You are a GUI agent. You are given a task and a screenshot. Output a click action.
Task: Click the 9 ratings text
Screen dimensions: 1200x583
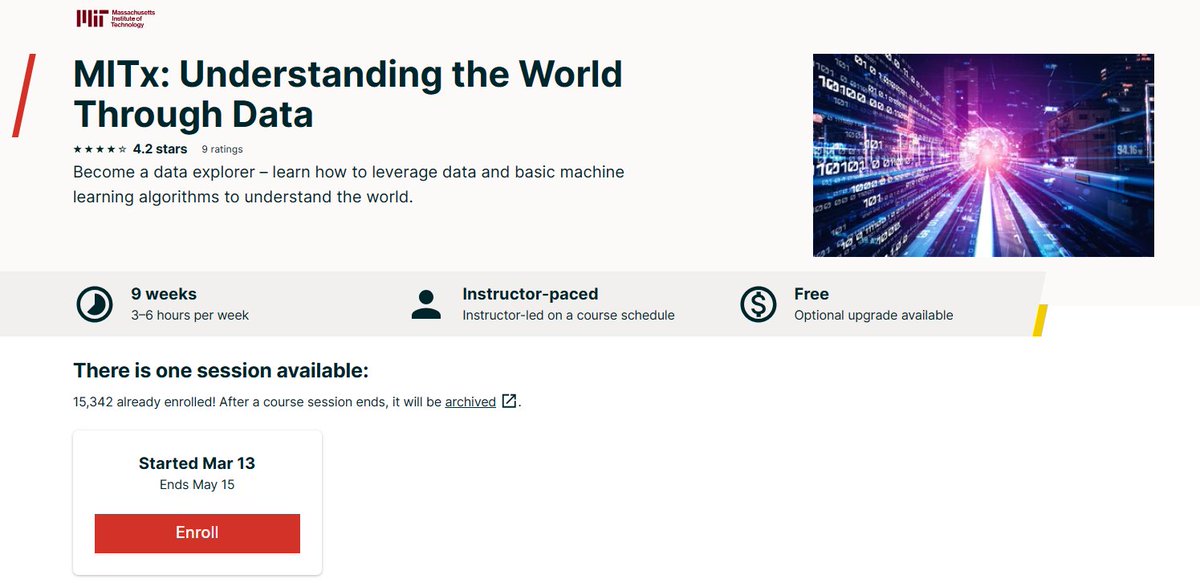[222, 150]
